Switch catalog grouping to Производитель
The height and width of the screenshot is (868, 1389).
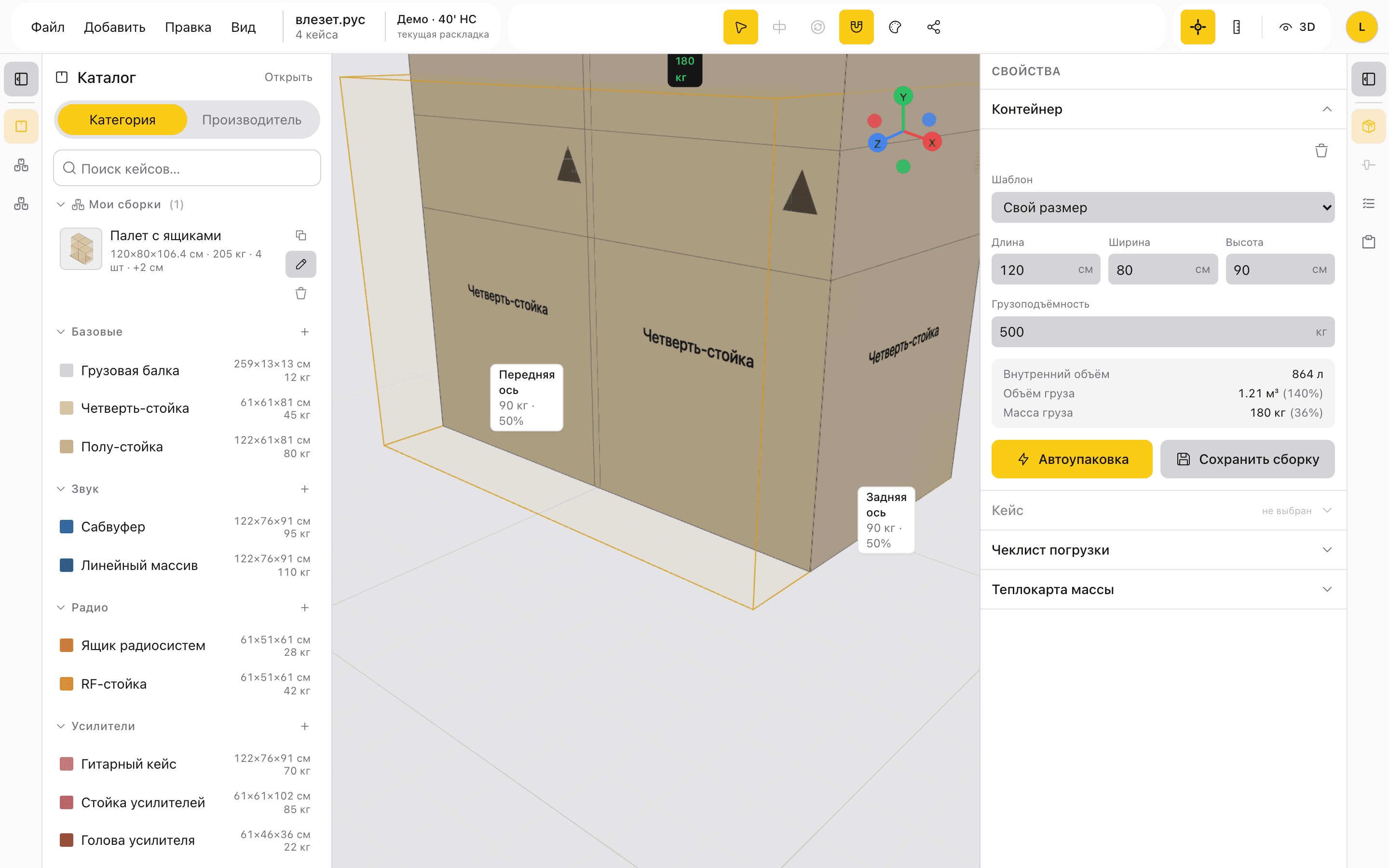click(x=251, y=120)
